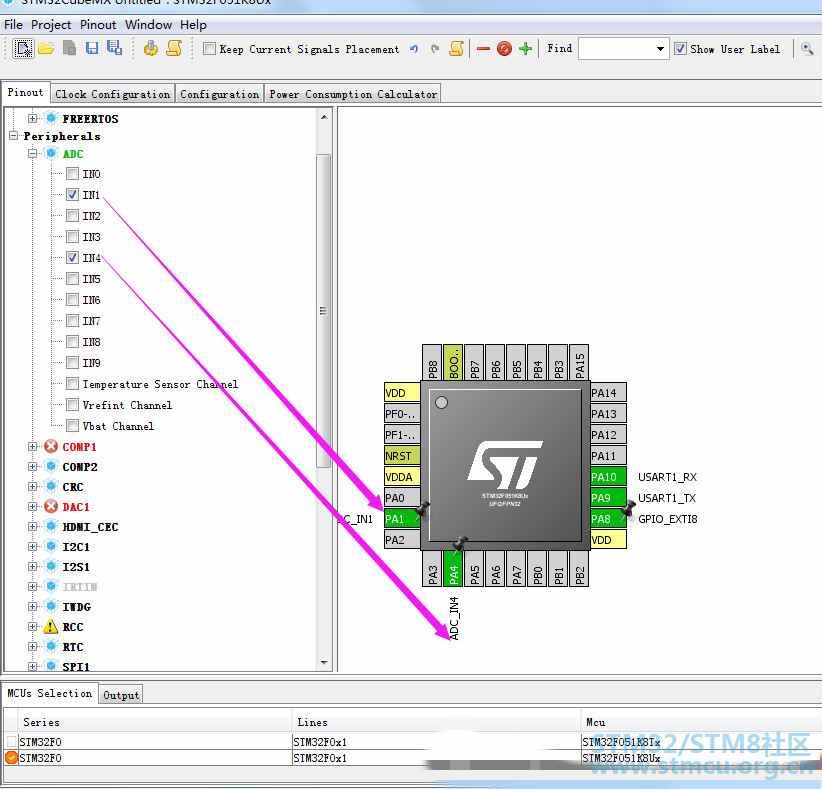Click the red error icon beside COMP1
This screenshot has height=789, width=822.
51,447
